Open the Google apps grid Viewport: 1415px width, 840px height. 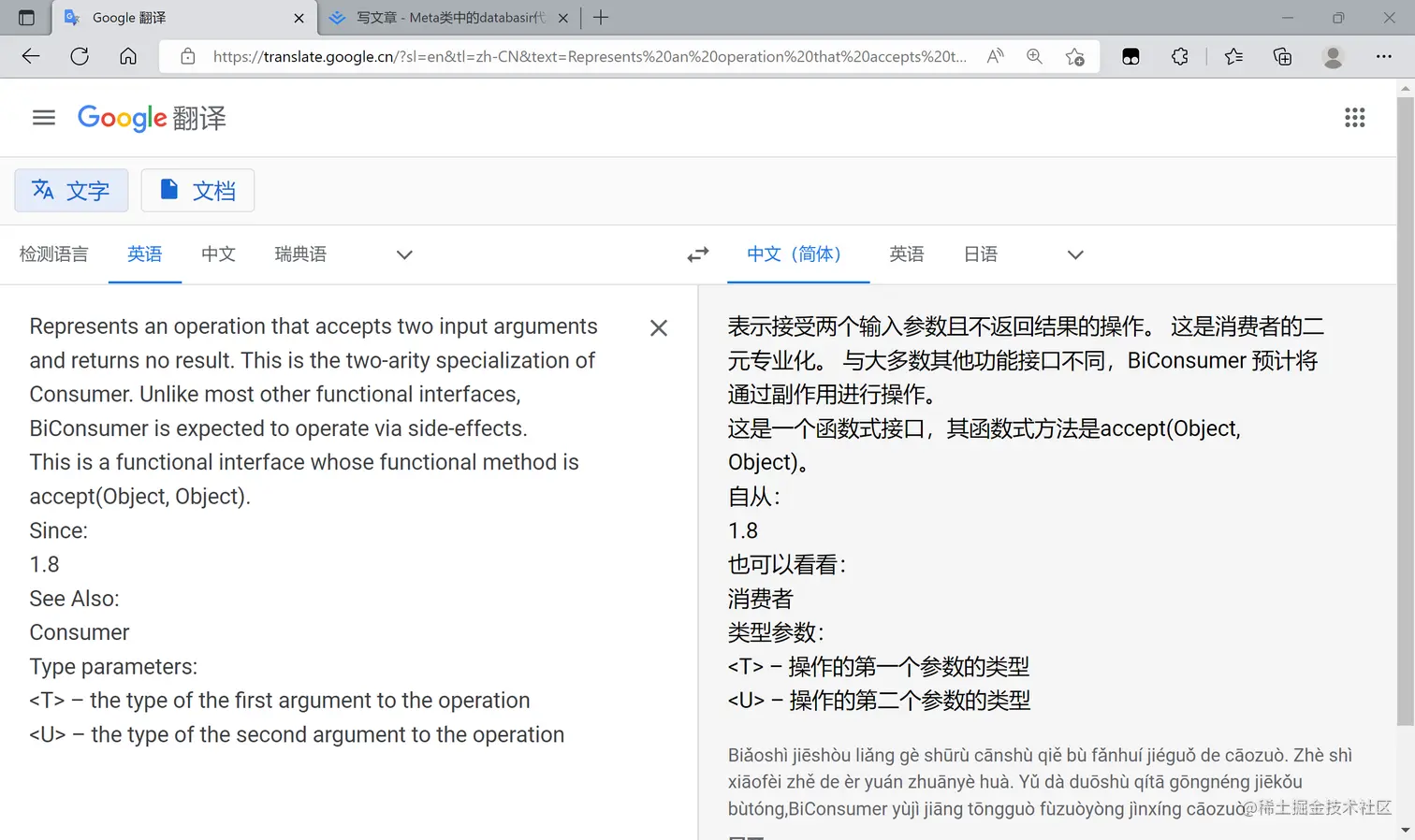pyautogui.click(x=1354, y=118)
